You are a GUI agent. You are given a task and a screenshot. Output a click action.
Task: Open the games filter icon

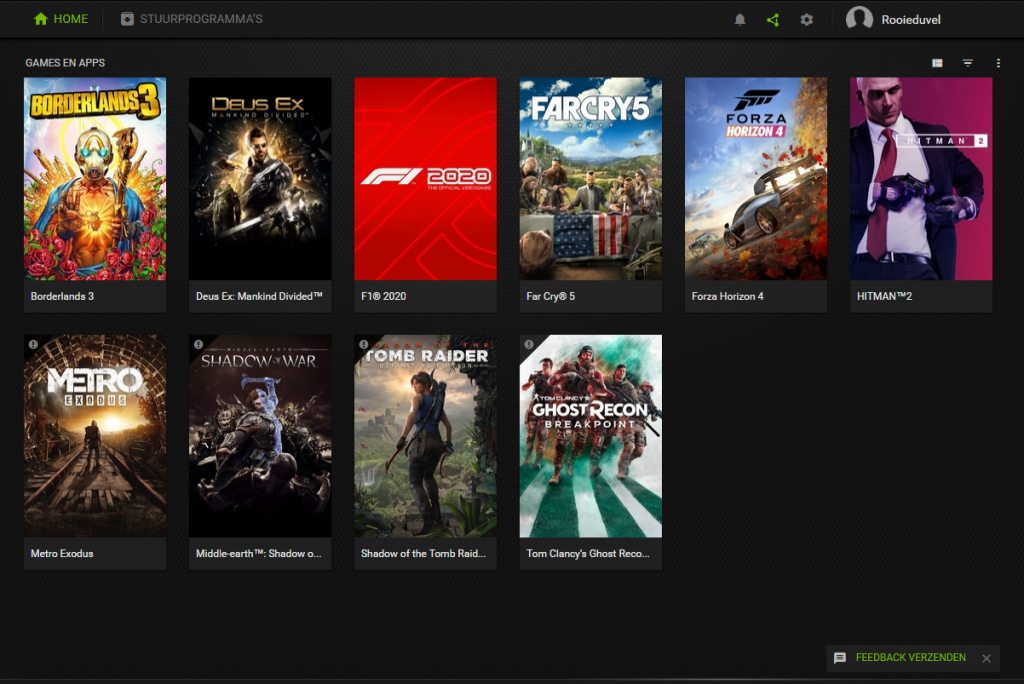coord(968,63)
